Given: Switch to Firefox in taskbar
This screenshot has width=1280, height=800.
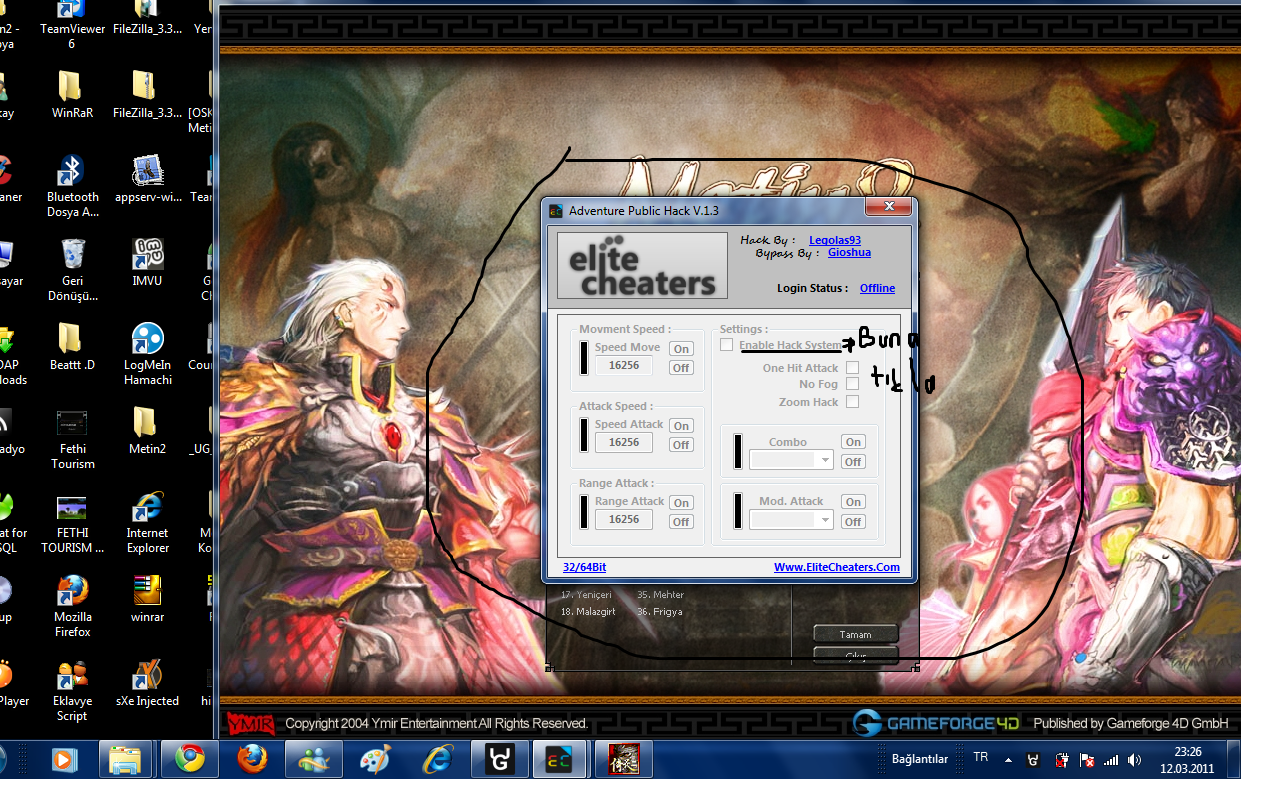Looking at the screenshot, I should point(252,760).
